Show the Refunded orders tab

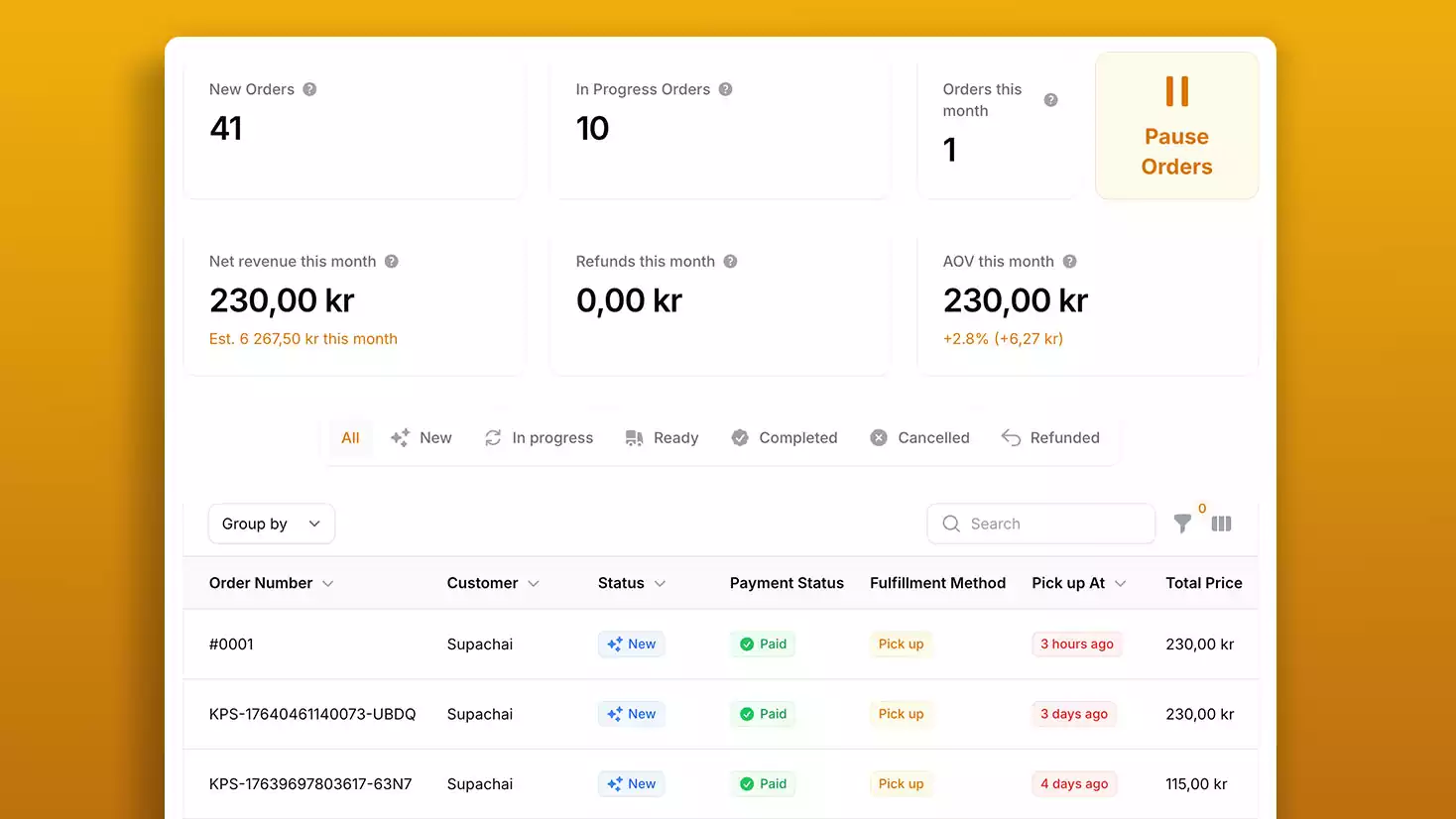[1050, 438]
